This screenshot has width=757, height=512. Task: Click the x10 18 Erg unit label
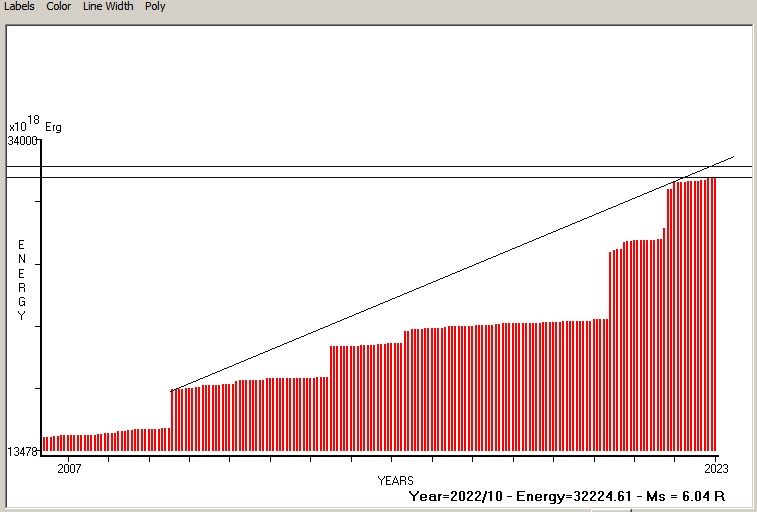[x=34, y=126]
